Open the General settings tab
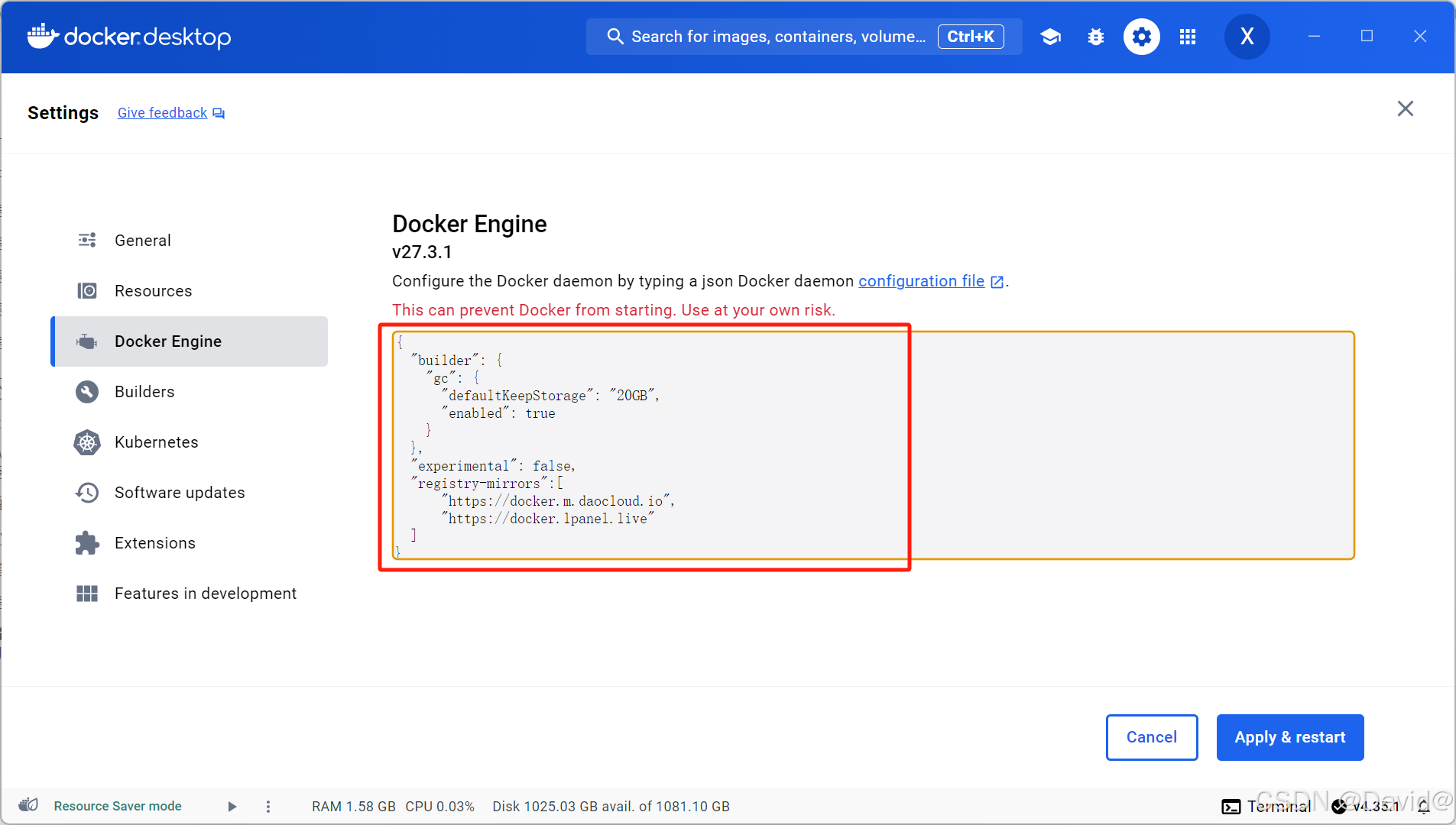 pyautogui.click(x=190, y=241)
